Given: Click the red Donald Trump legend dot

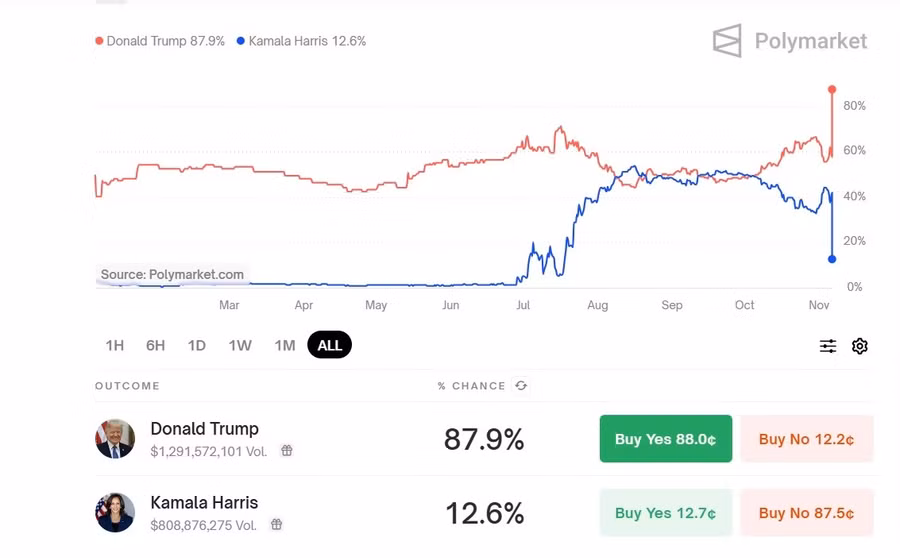Looking at the screenshot, I should [x=99, y=42].
